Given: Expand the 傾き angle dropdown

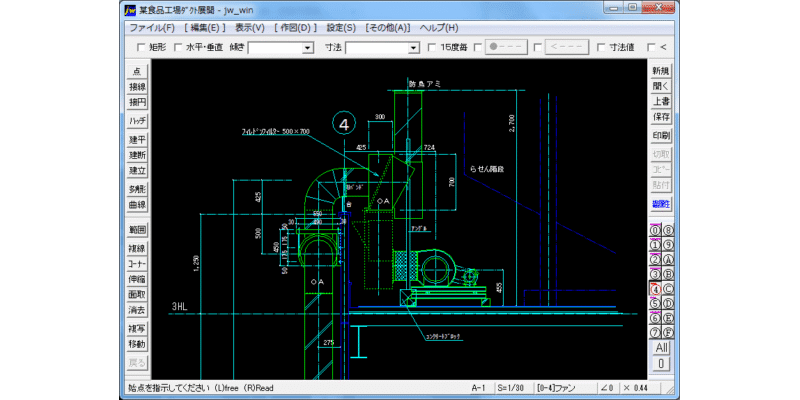Looking at the screenshot, I should (308, 48).
